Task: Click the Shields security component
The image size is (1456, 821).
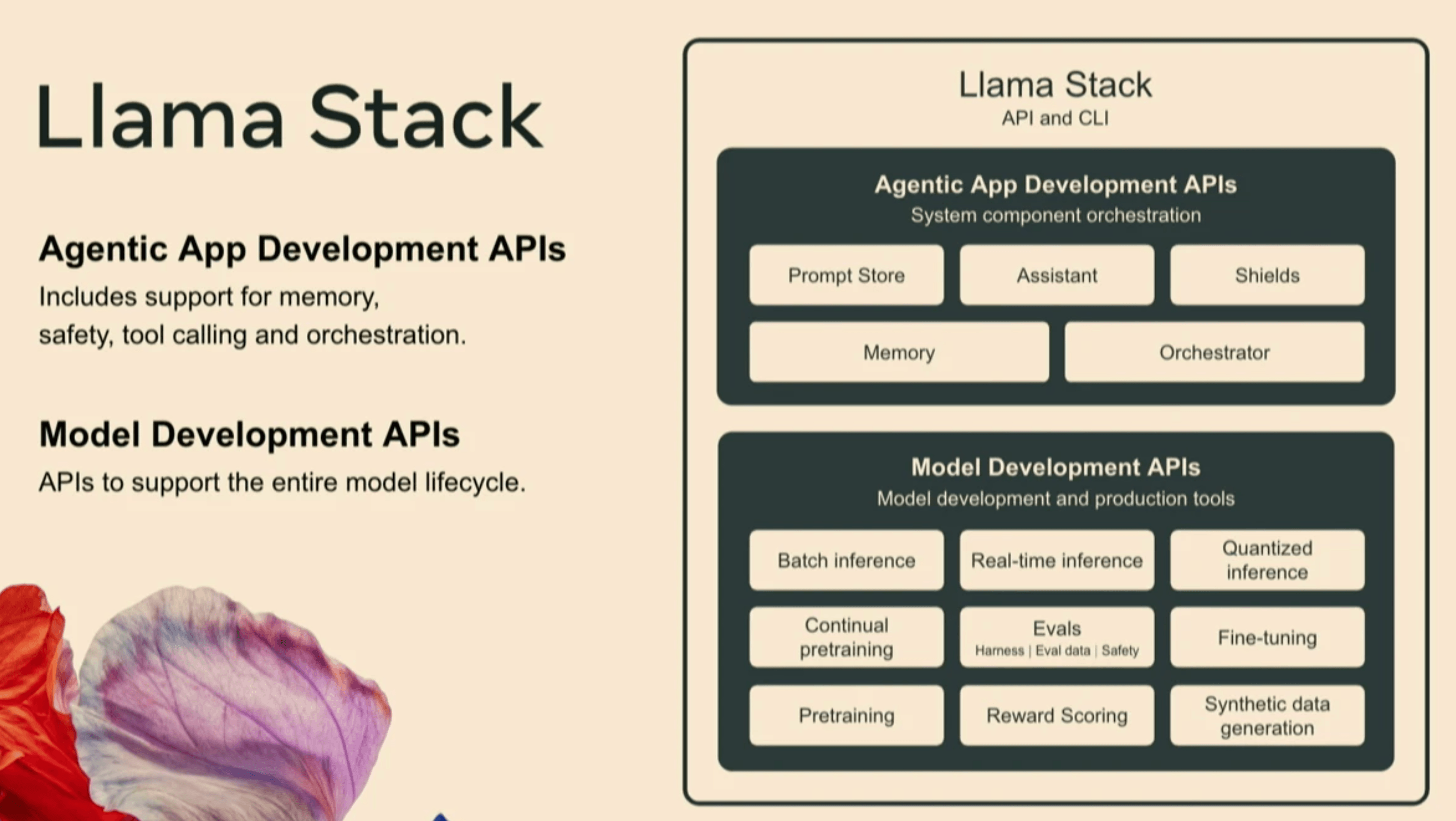Action: point(1265,275)
